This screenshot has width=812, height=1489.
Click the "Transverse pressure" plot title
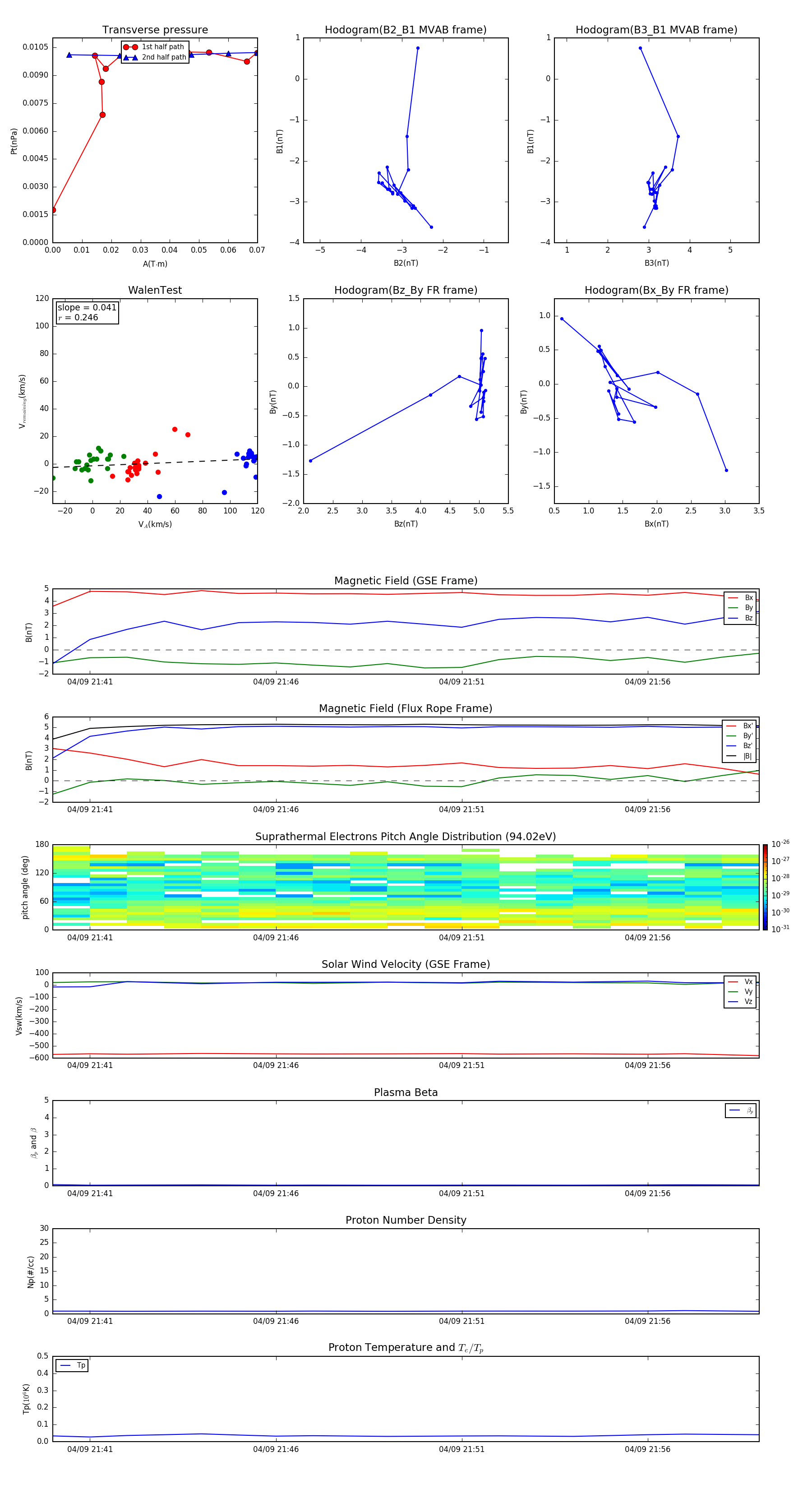point(155,30)
